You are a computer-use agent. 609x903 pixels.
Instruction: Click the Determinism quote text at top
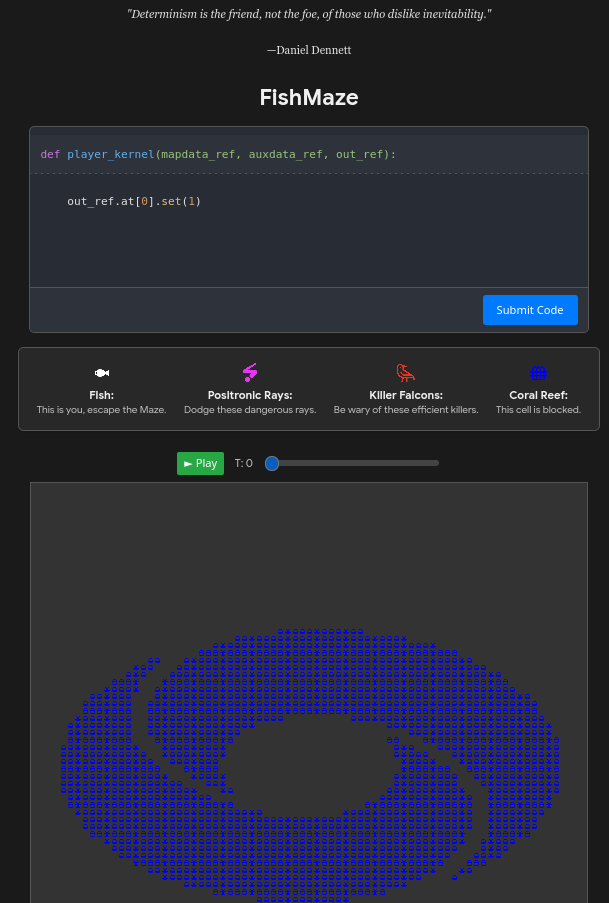pos(309,14)
